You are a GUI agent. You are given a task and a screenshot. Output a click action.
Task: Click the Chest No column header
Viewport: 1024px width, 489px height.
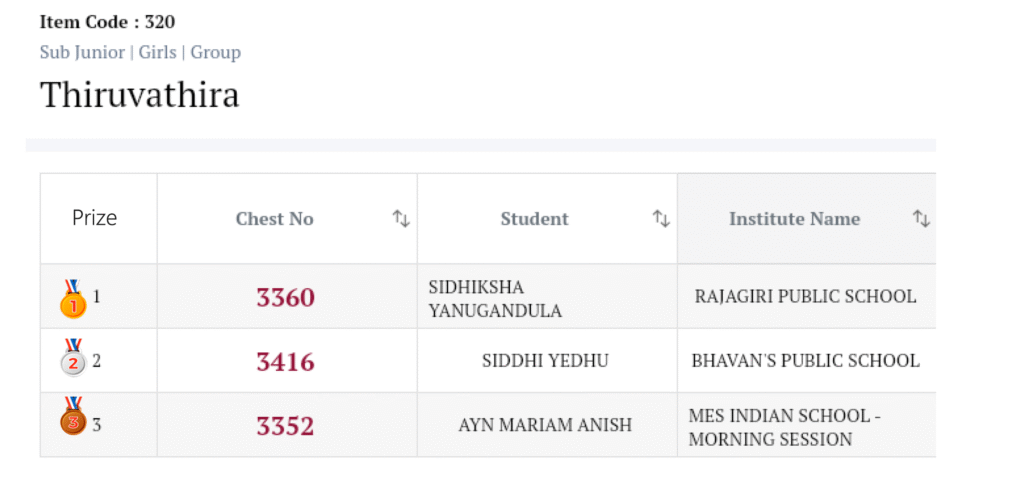[274, 218]
